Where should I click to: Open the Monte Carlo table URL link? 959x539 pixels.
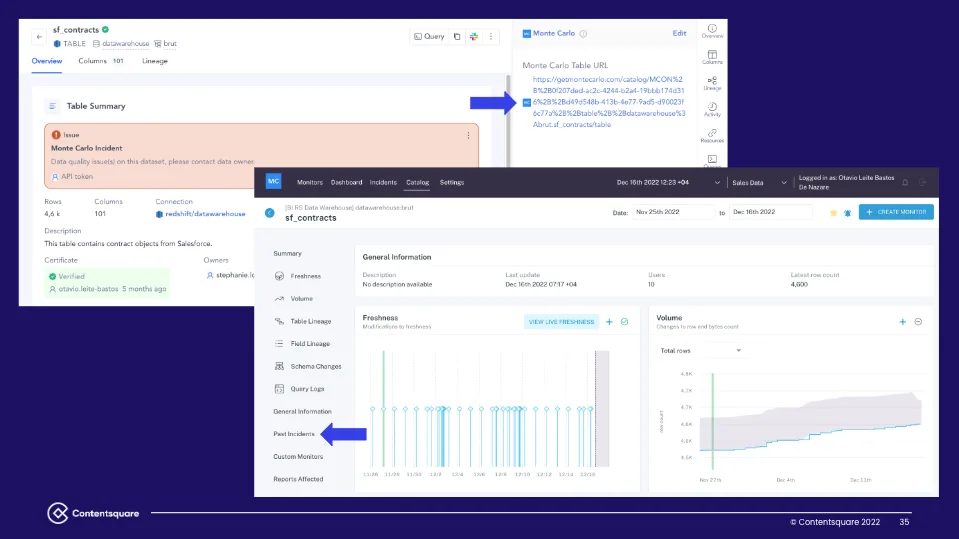pos(609,102)
